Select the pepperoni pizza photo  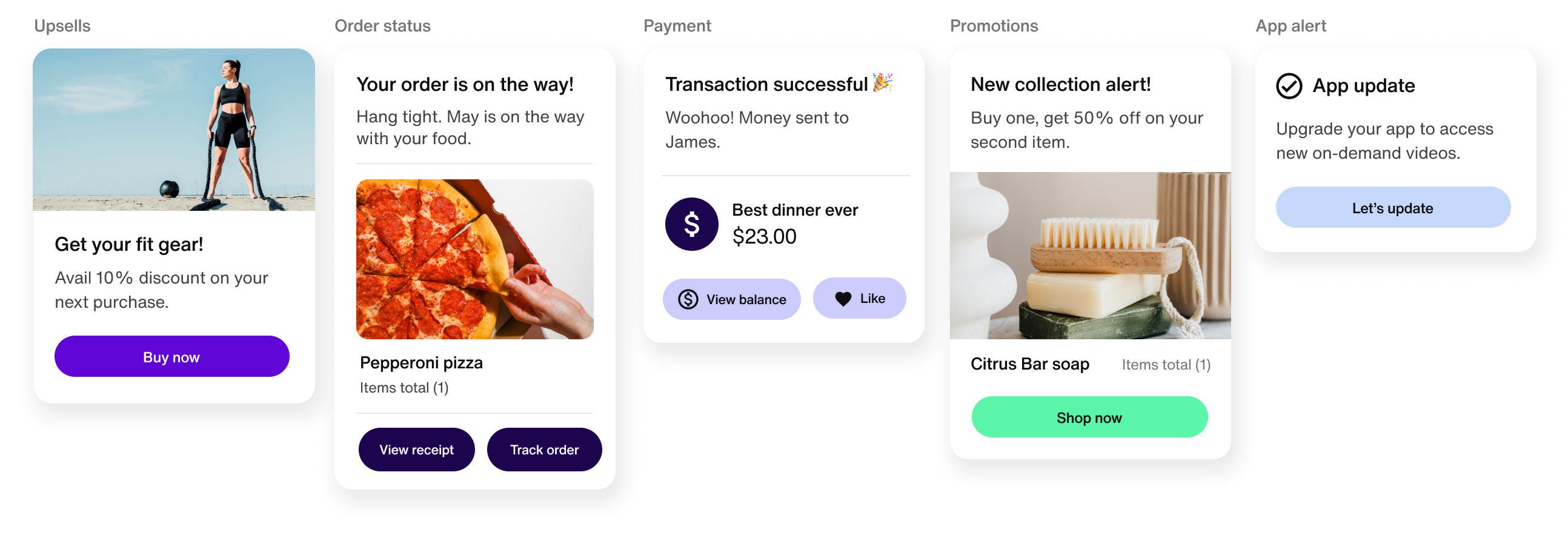coord(474,259)
